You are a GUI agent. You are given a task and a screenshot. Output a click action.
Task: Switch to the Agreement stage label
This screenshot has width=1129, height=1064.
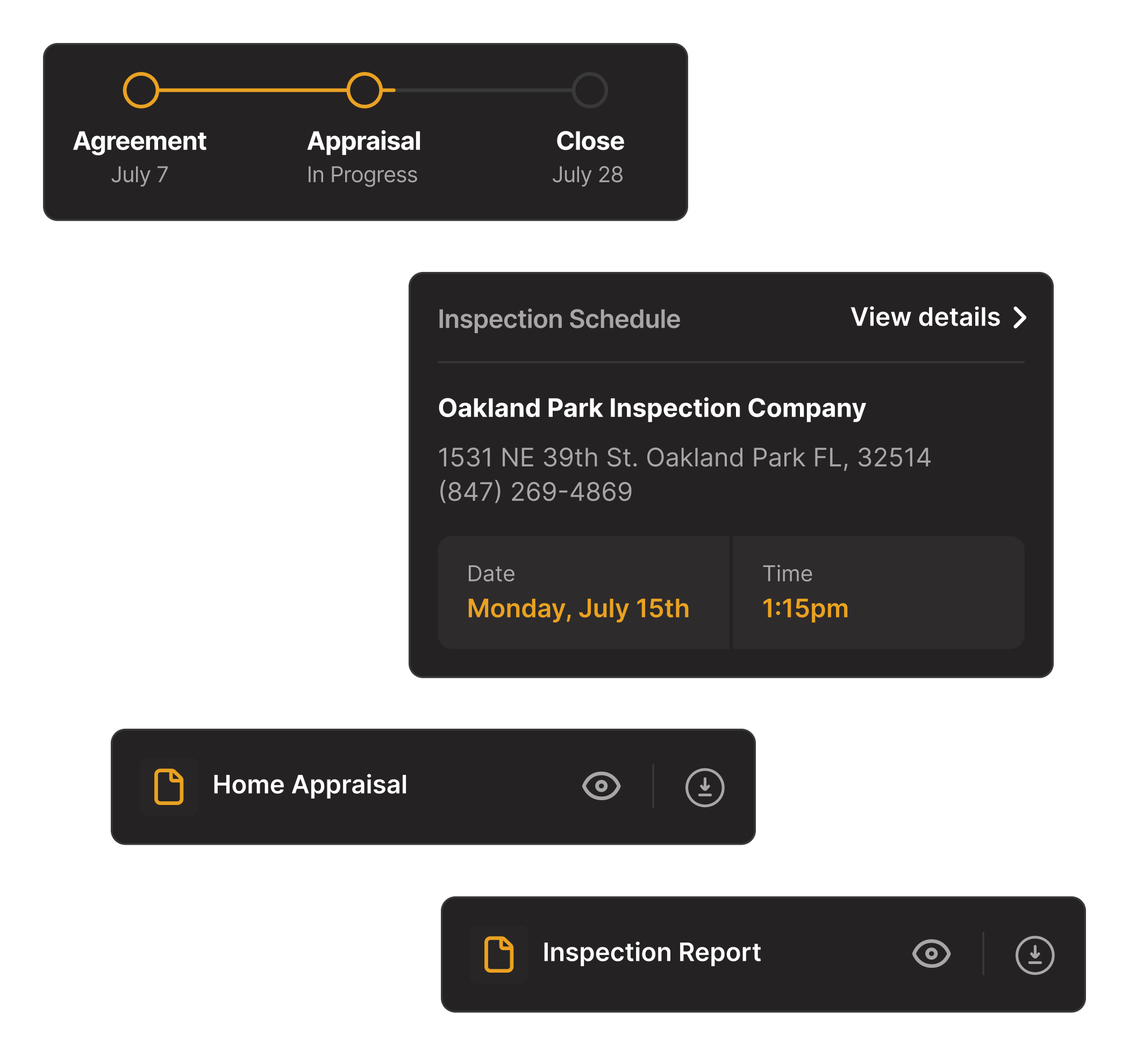click(140, 140)
